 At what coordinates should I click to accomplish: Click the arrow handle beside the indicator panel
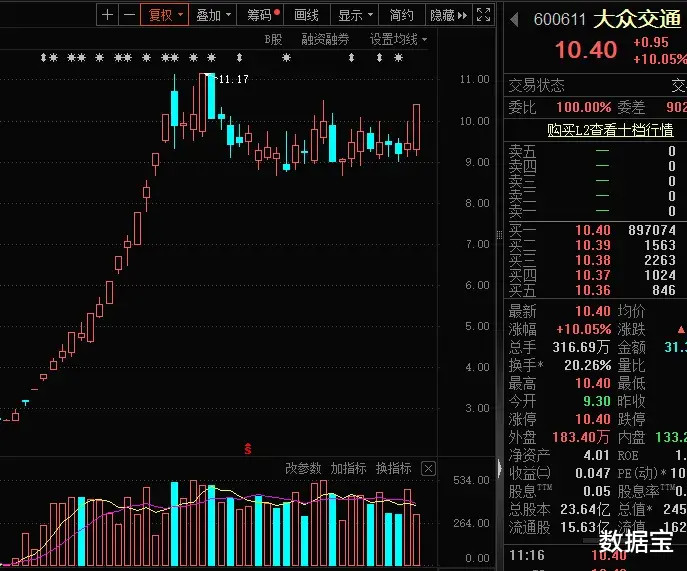(x=499, y=468)
